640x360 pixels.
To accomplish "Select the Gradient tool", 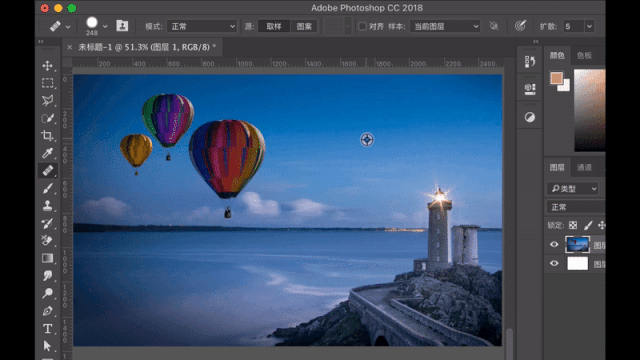I will pyautogui.click(x=47, y=258).
